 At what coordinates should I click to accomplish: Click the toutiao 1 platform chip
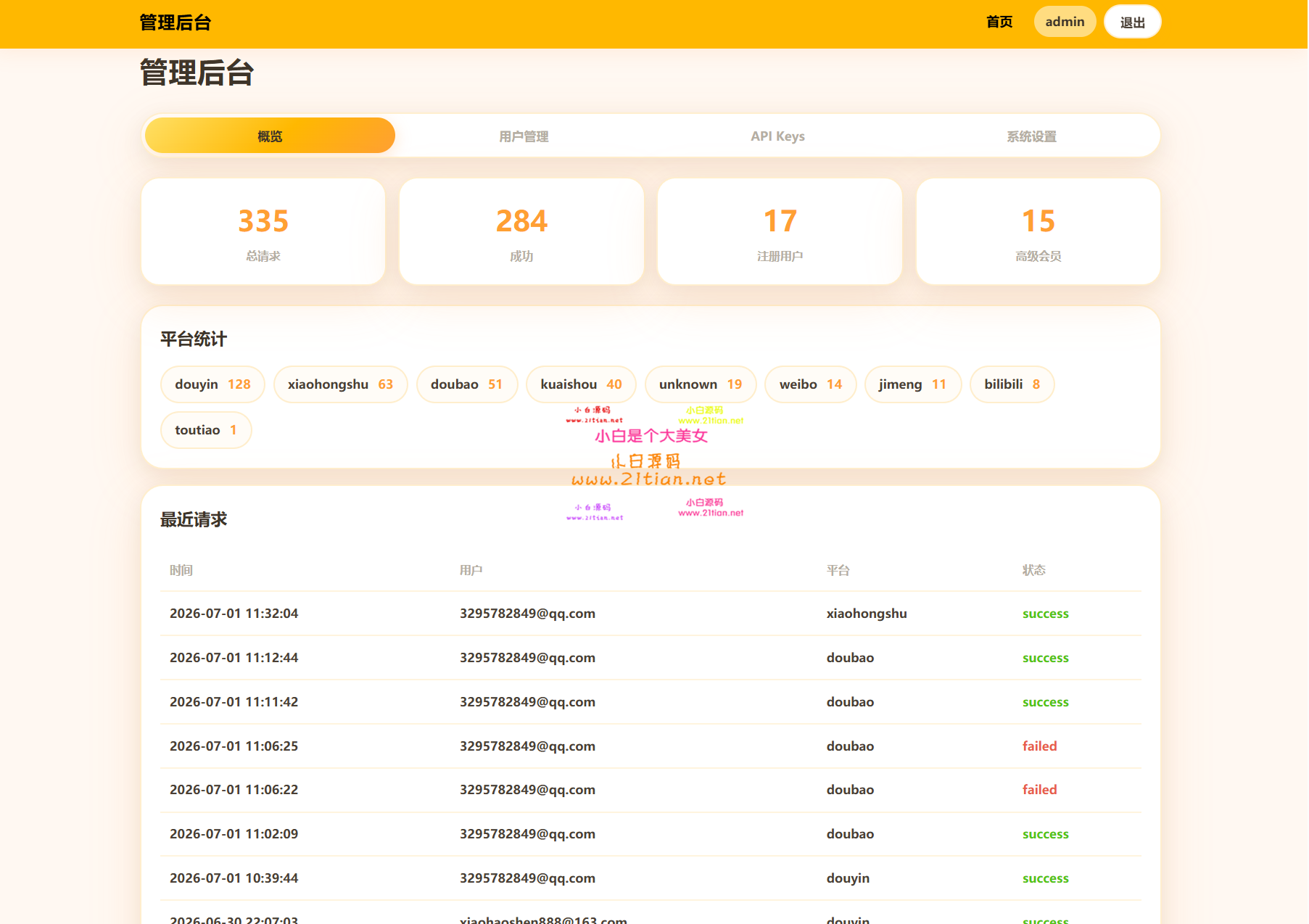pos(206,430)
